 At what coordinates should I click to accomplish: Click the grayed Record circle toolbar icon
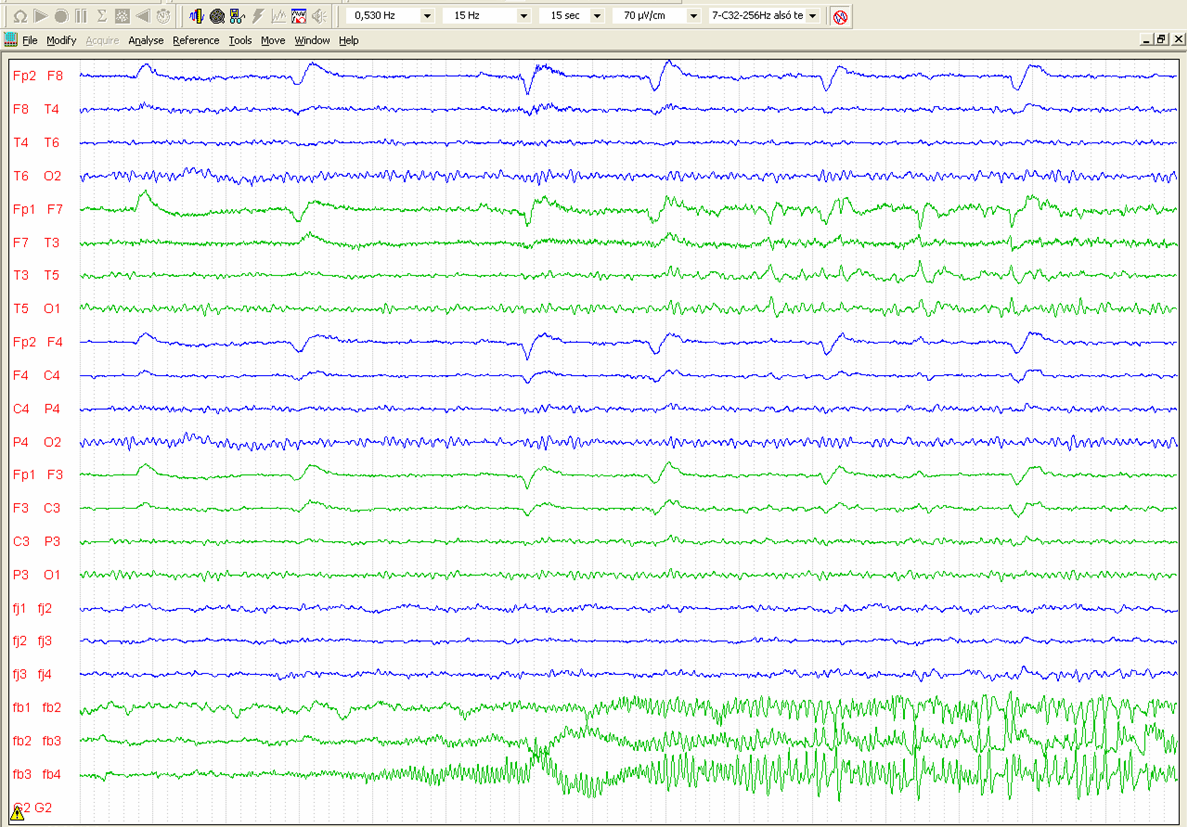tap(61, 16)
